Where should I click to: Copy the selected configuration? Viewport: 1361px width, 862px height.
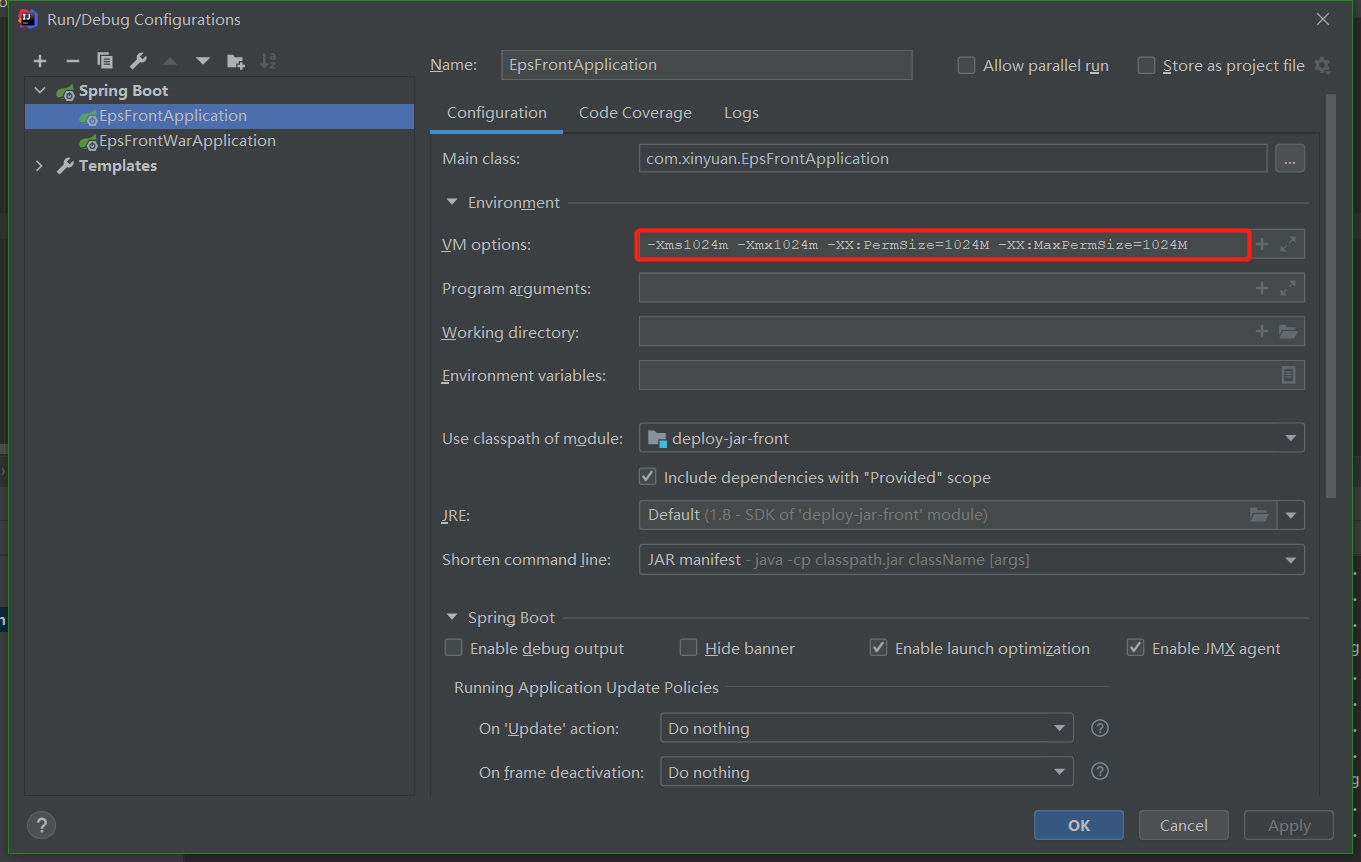tap(105, 62)
